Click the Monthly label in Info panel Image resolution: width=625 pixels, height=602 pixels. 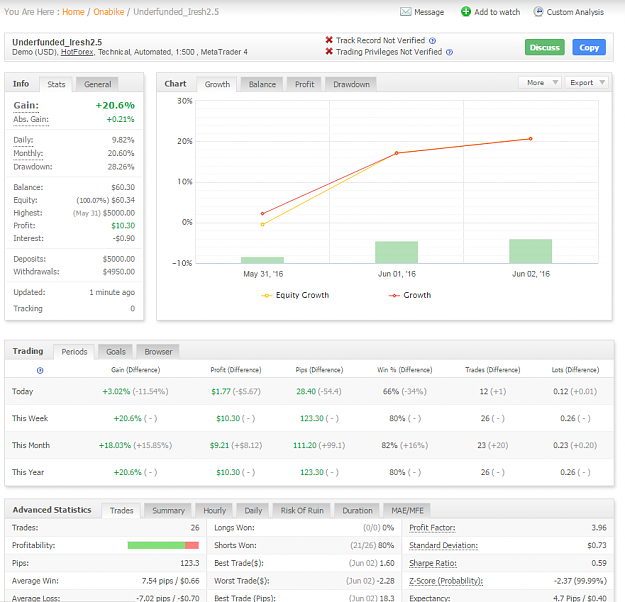coord(28,153)
